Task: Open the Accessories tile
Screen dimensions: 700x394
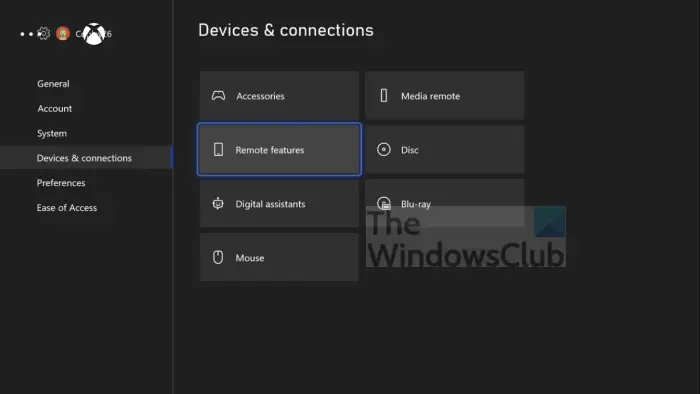Action: pyautogui.click(x=279, y=95)
